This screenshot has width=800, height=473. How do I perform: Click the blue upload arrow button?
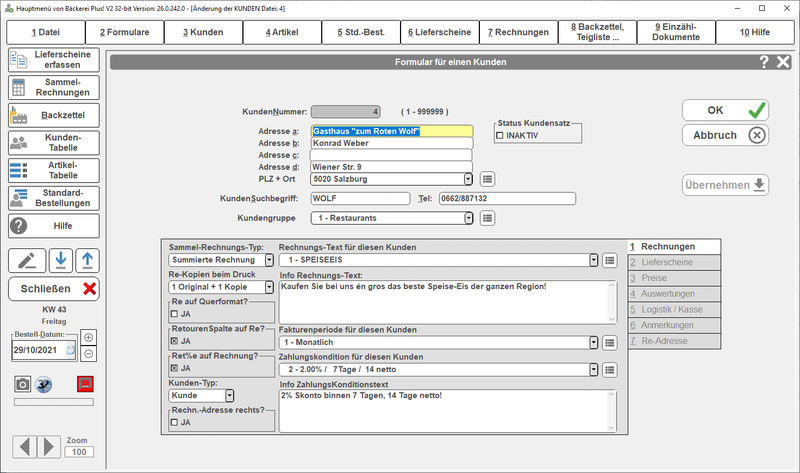[x=87, y=261]
